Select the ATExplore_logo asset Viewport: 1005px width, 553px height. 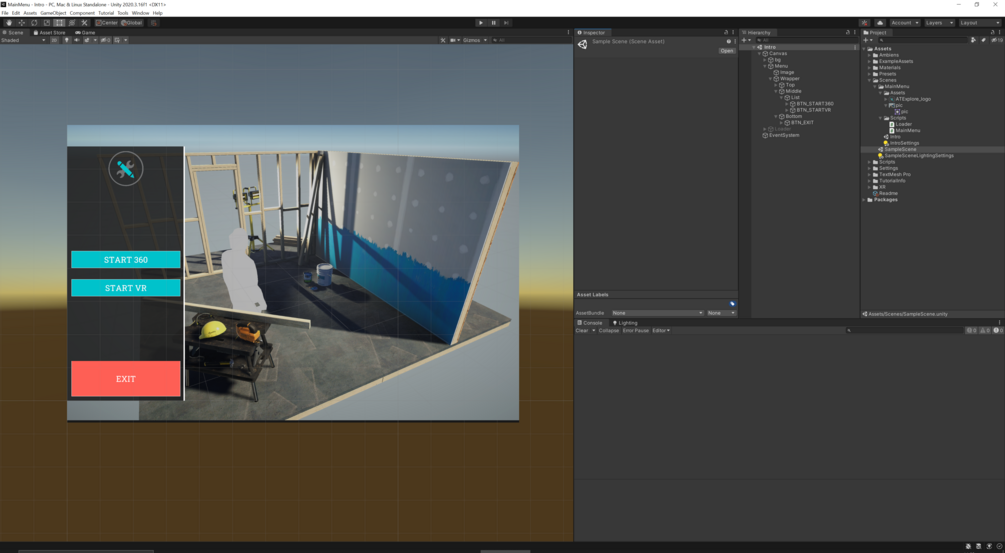tap(913, 99)
